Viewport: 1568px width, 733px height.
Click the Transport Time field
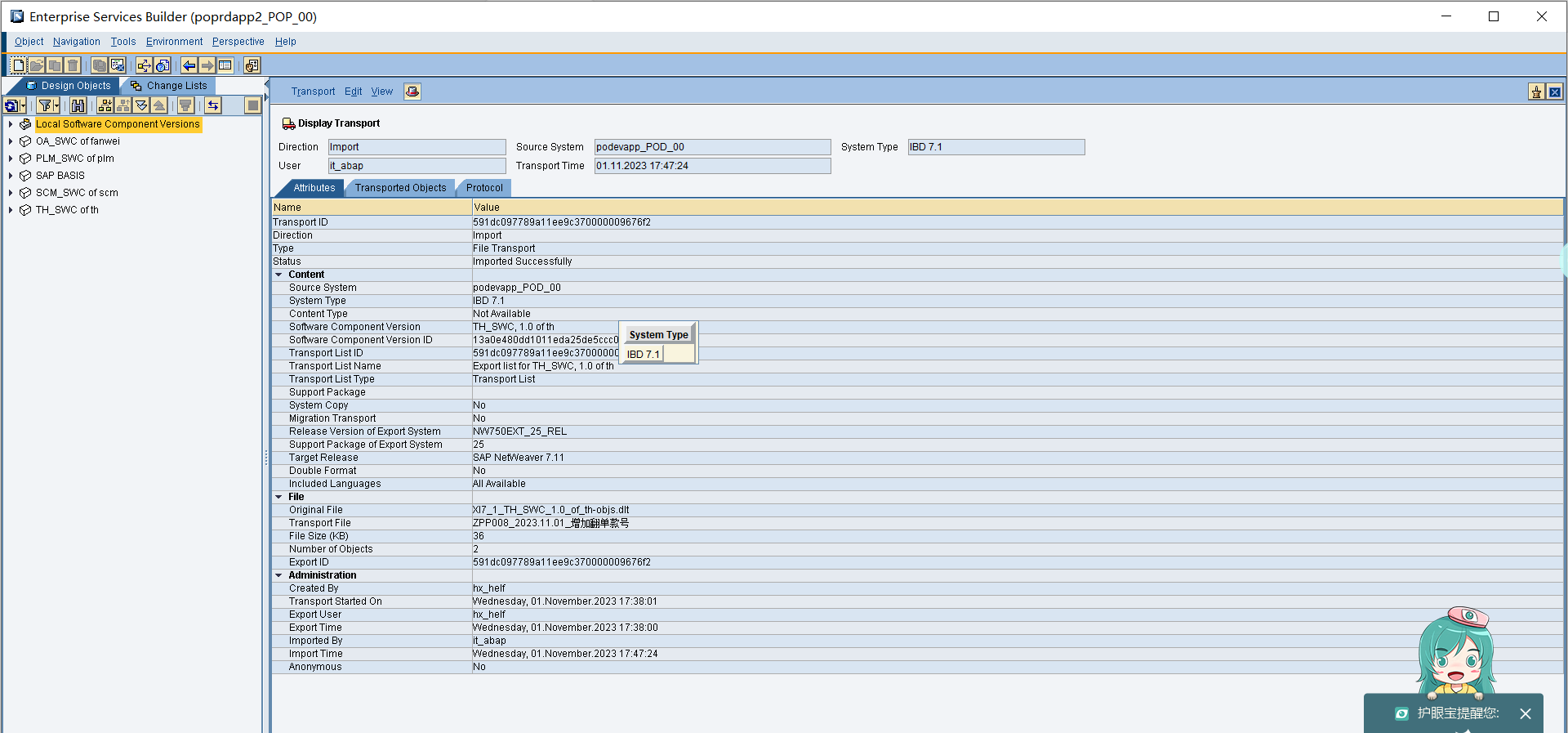coord(712,166)
